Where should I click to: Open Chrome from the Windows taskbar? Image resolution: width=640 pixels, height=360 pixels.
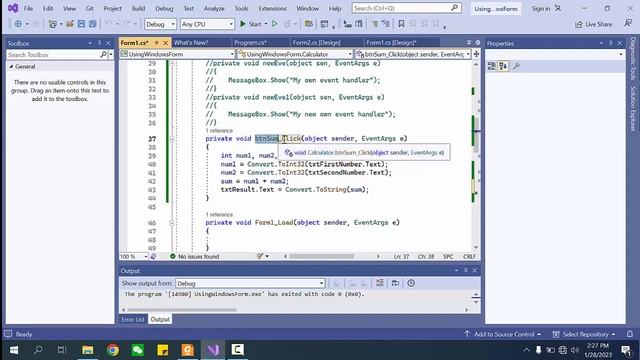click(x=113, y=350)
